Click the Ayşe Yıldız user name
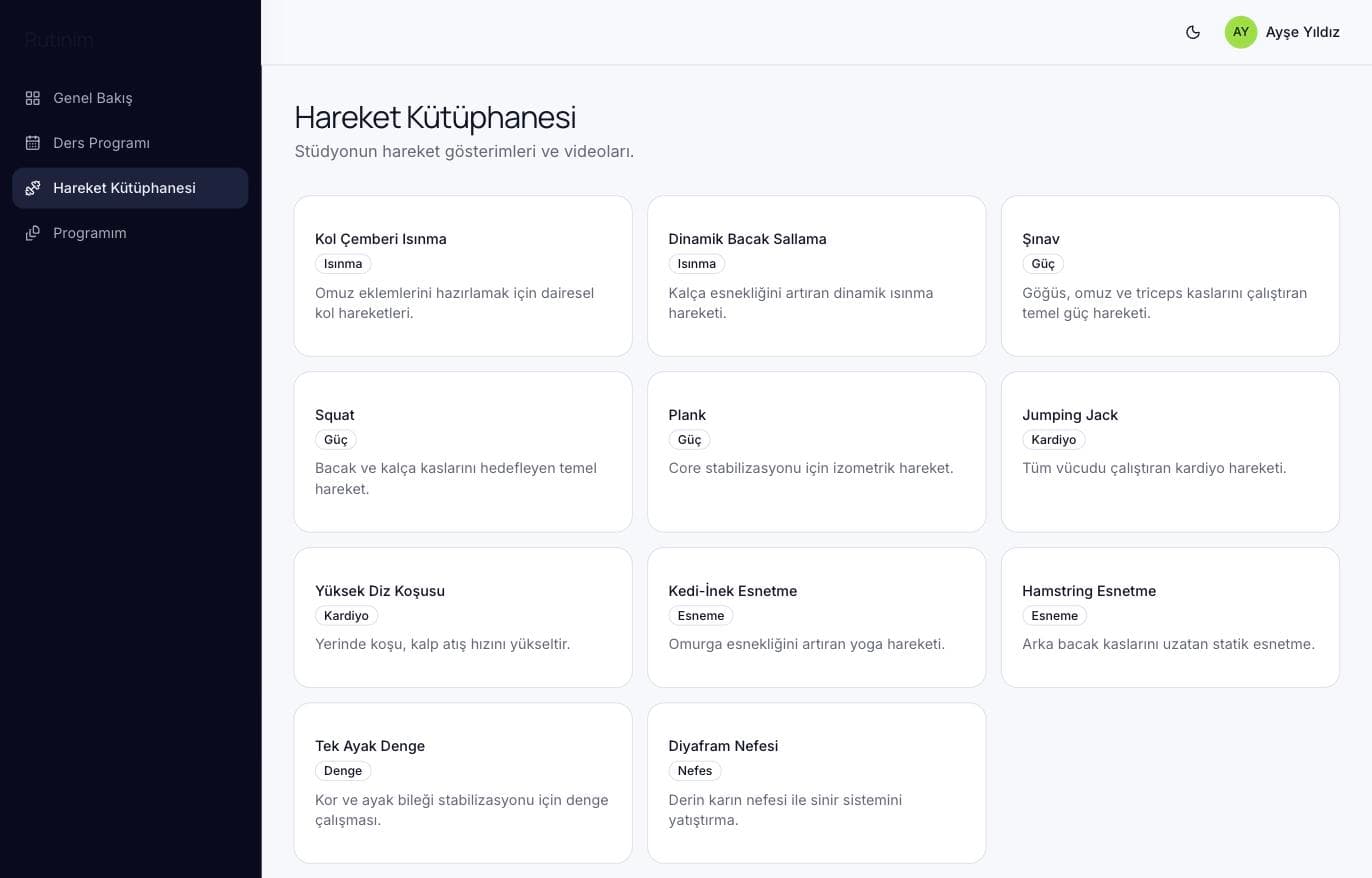Viewport: 1372px width, 878px height. point(1302,32)
